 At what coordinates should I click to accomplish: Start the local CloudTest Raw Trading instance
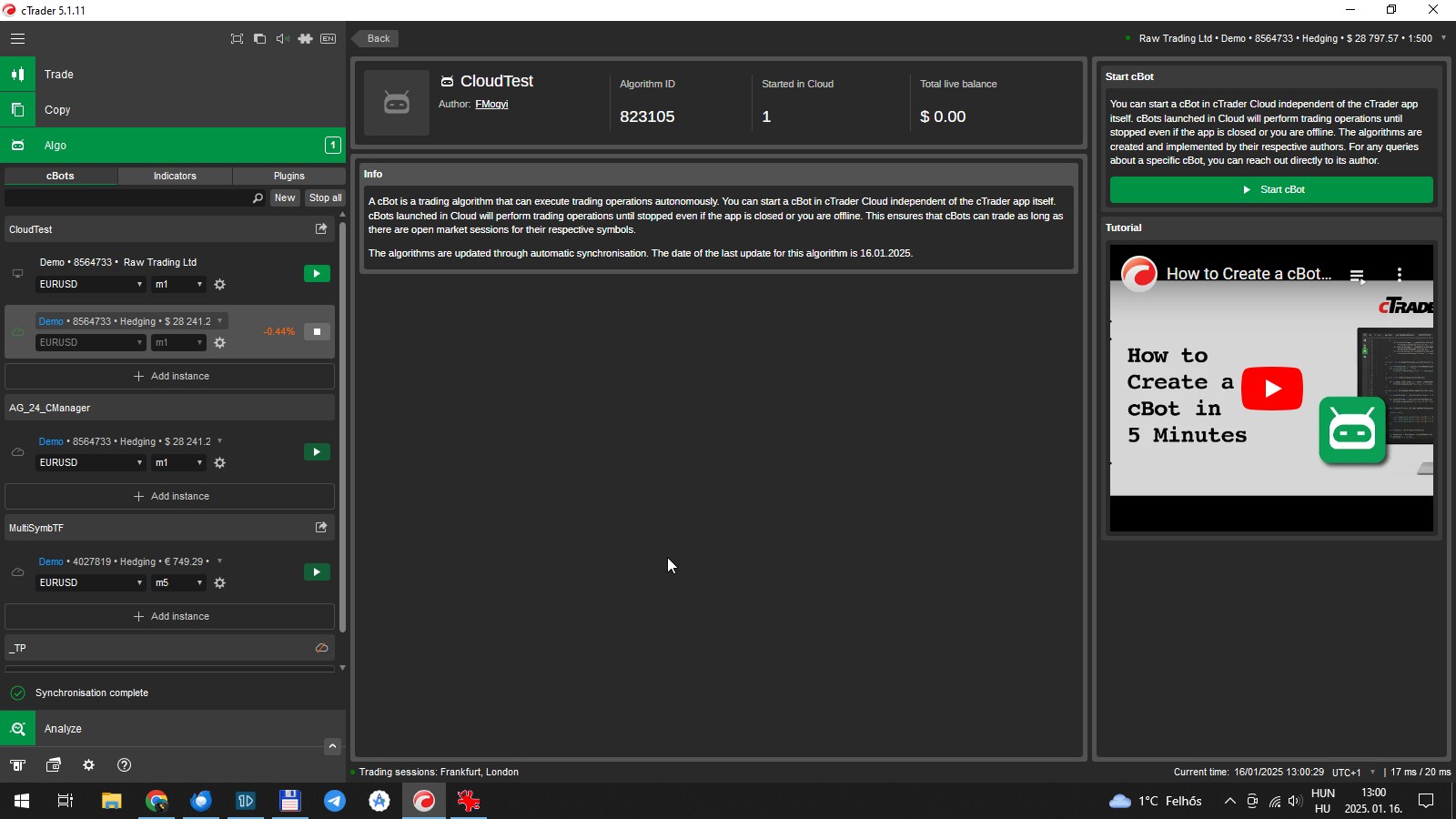(317, 273)
